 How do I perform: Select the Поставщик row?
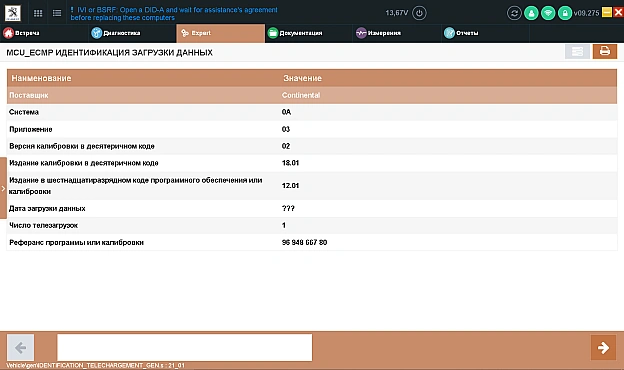coord(312,95)
